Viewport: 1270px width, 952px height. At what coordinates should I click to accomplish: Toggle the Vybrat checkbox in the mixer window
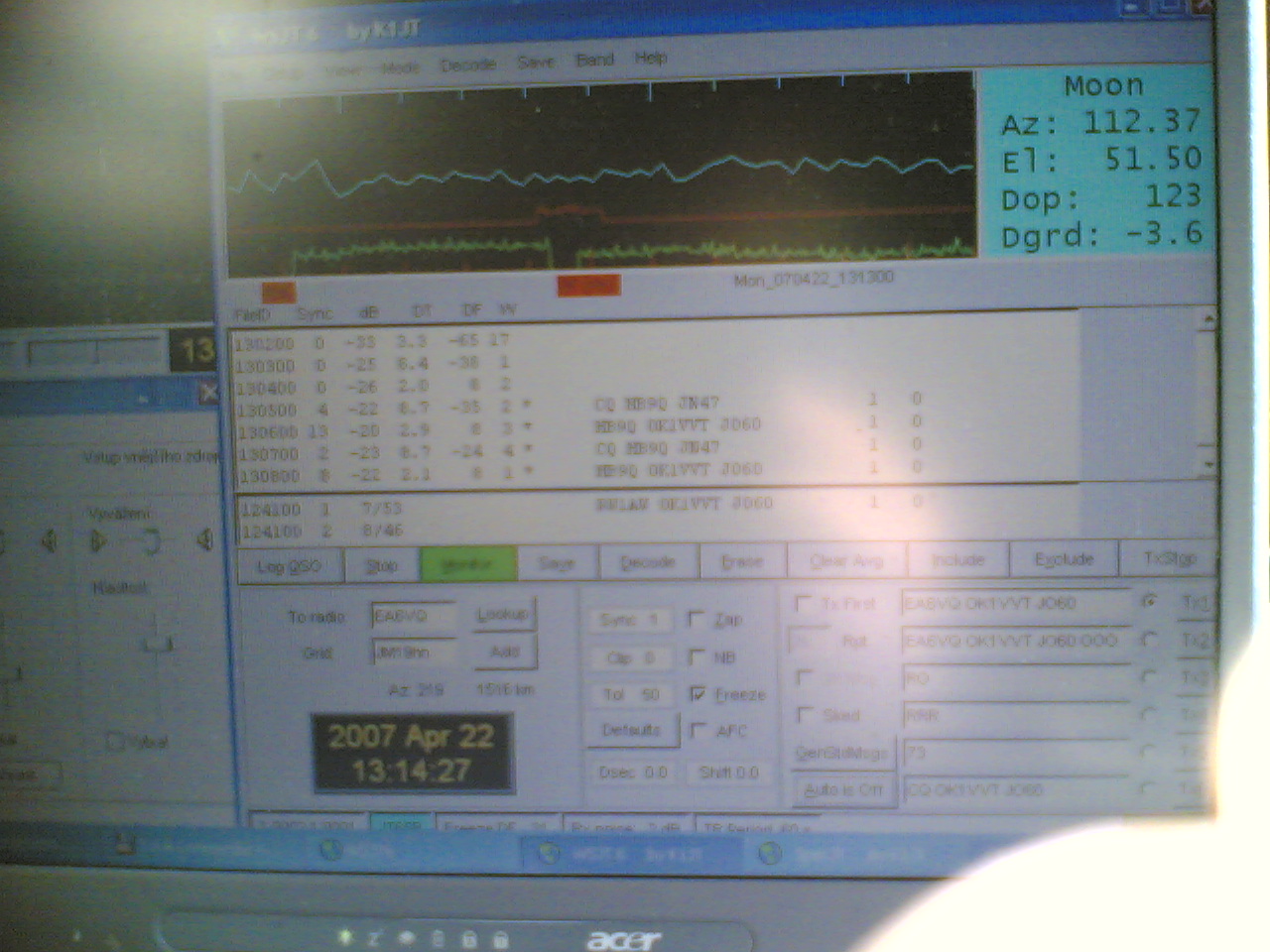(x=115, y=741)
